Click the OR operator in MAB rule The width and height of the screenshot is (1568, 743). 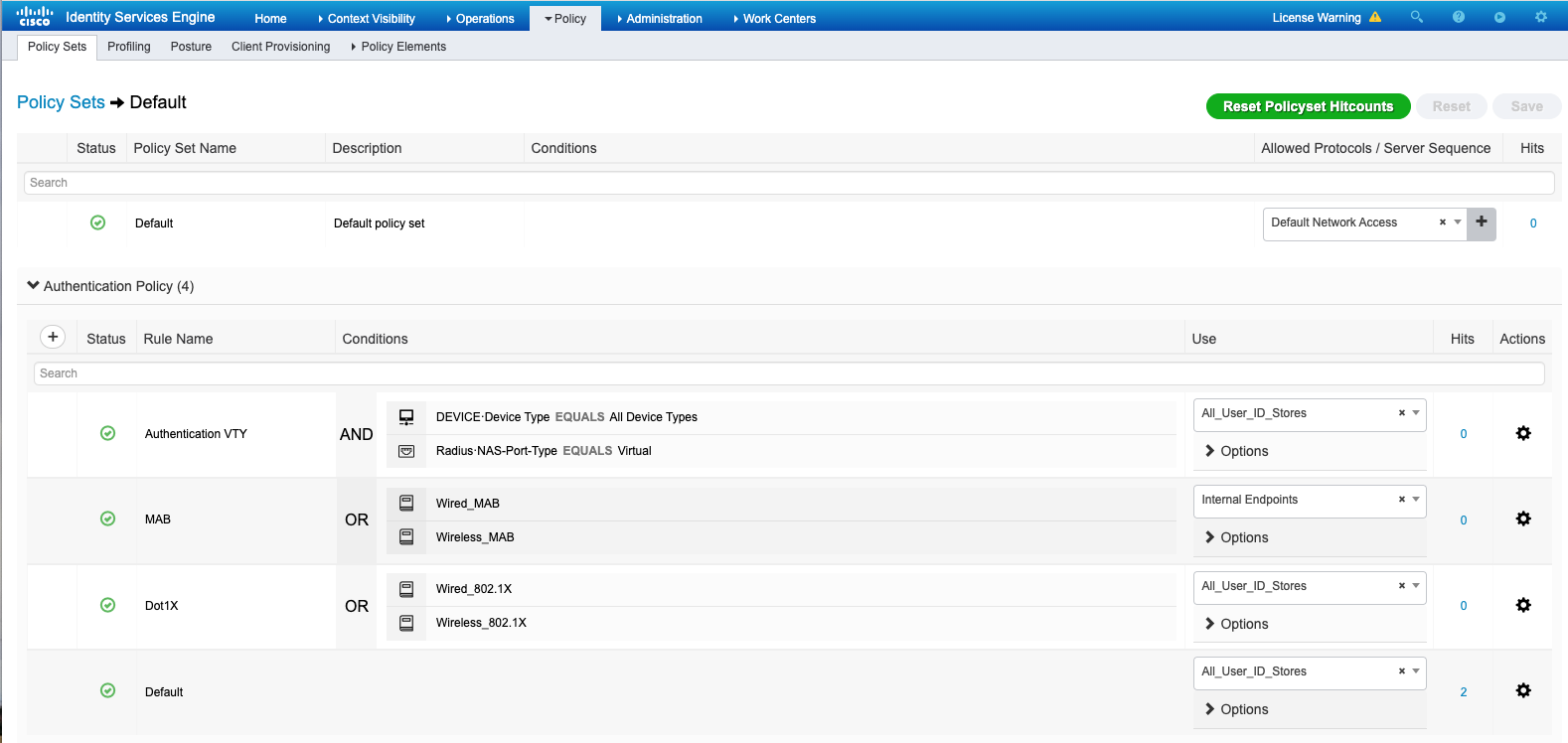tap(357, 520)
